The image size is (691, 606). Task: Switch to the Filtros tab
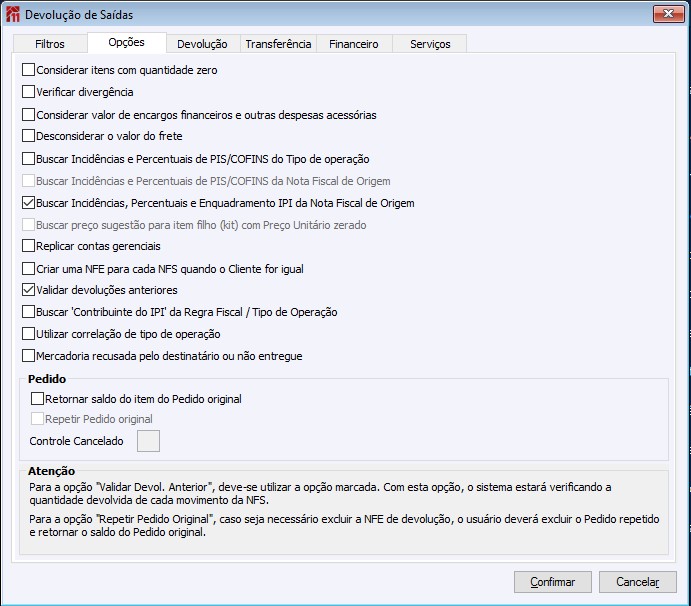click(50, 44)
